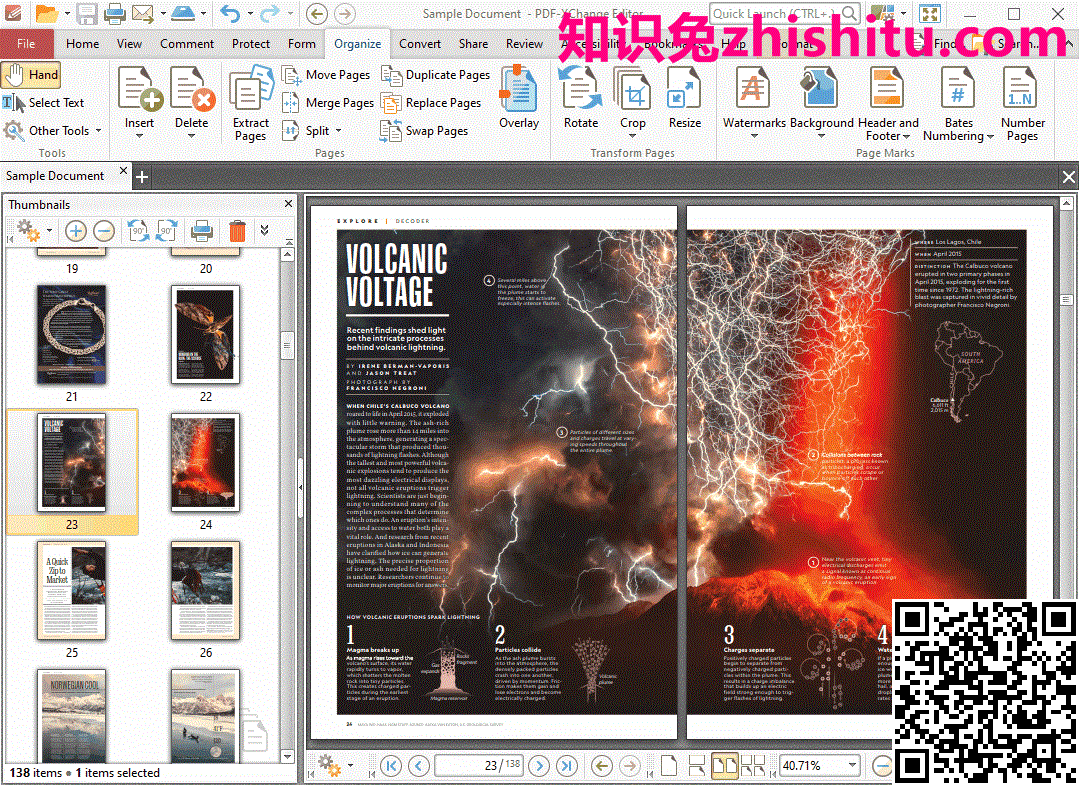Click Merge Pages
The width and height of the screenshot is (1079, 786).
click(328, 103)
